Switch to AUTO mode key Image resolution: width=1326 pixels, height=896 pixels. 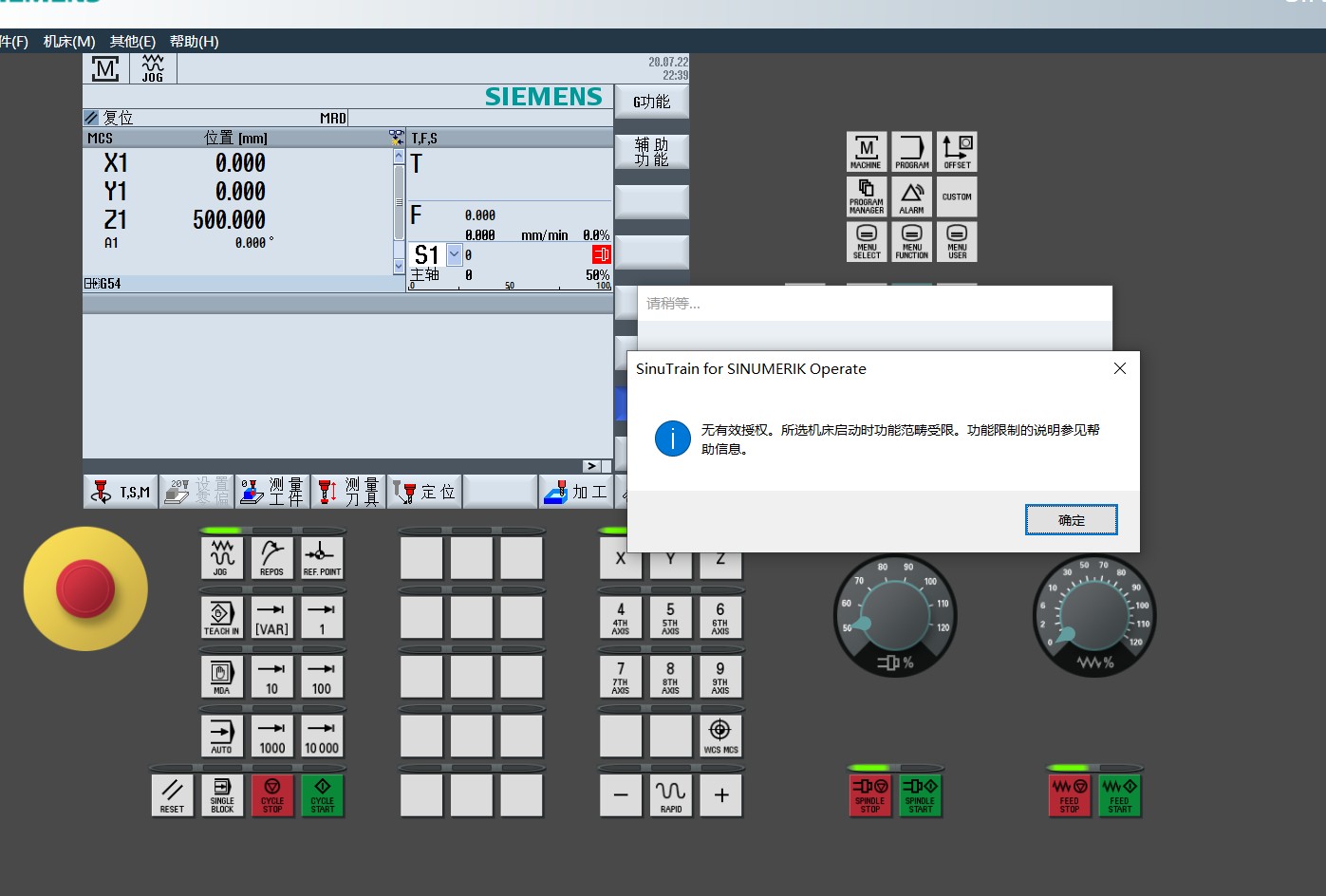(x=221, y=736)
